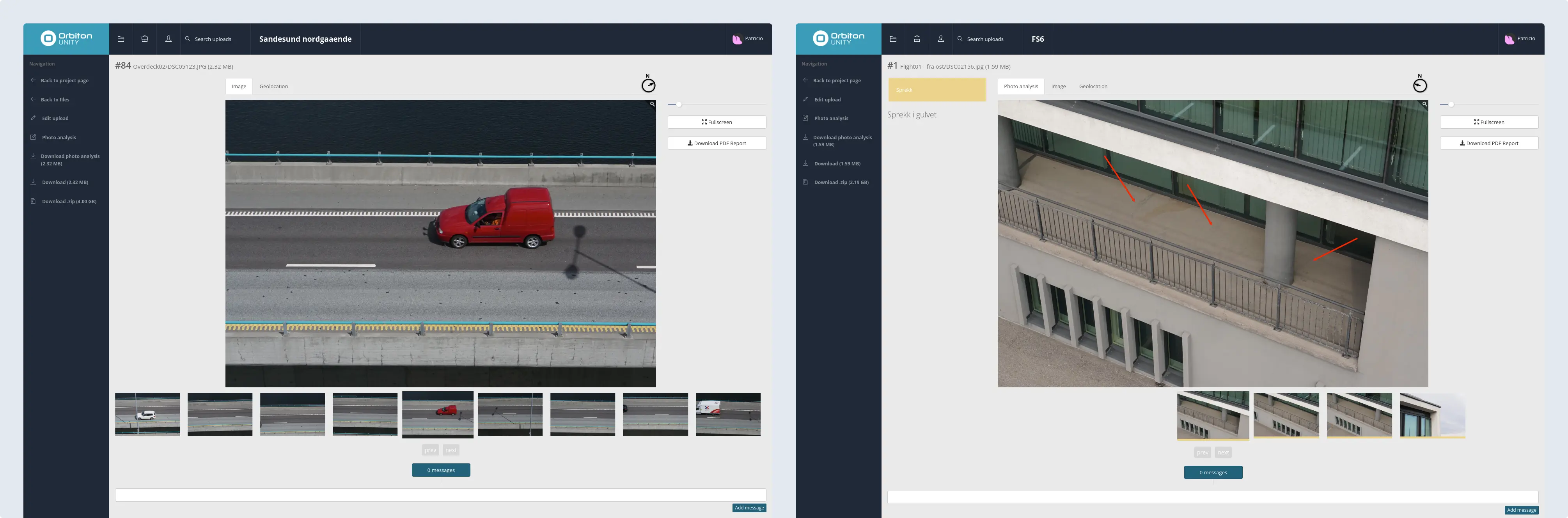Select the compass north indicator above the image
The height and width of the screenshot is (518, 1568).
coord(648,85)
